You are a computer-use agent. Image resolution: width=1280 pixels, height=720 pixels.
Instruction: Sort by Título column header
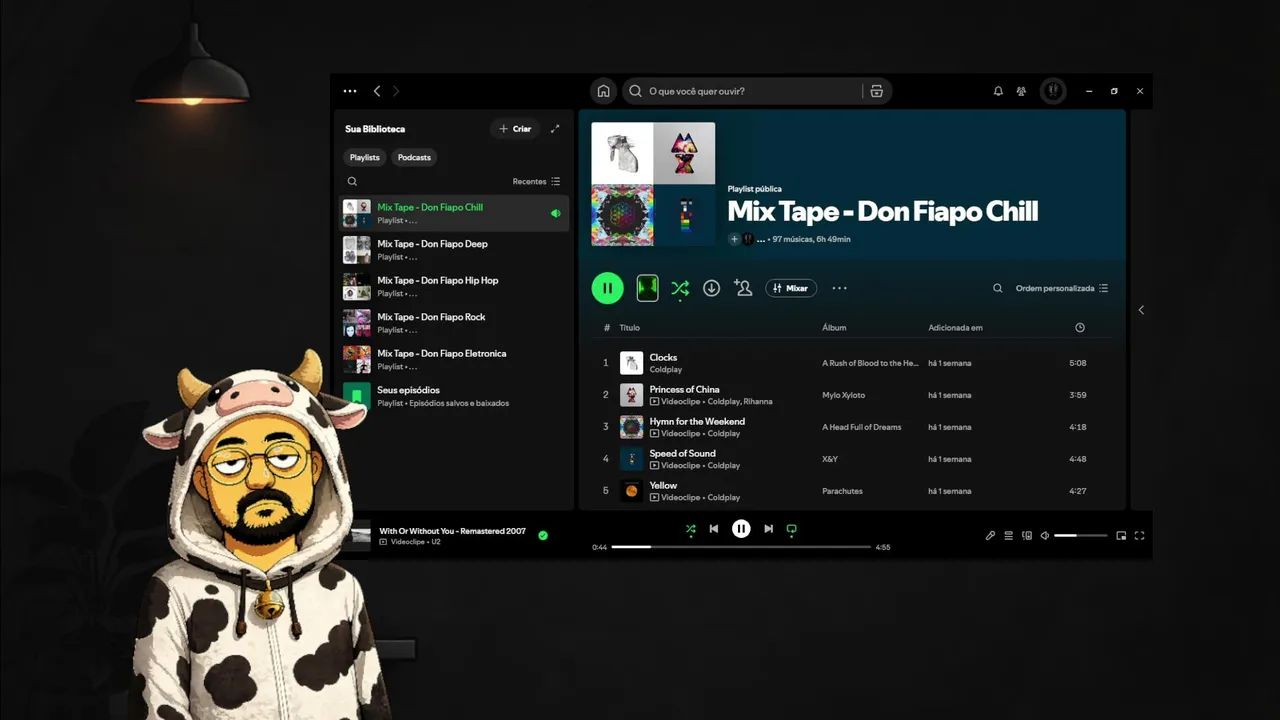pos(629,328)
